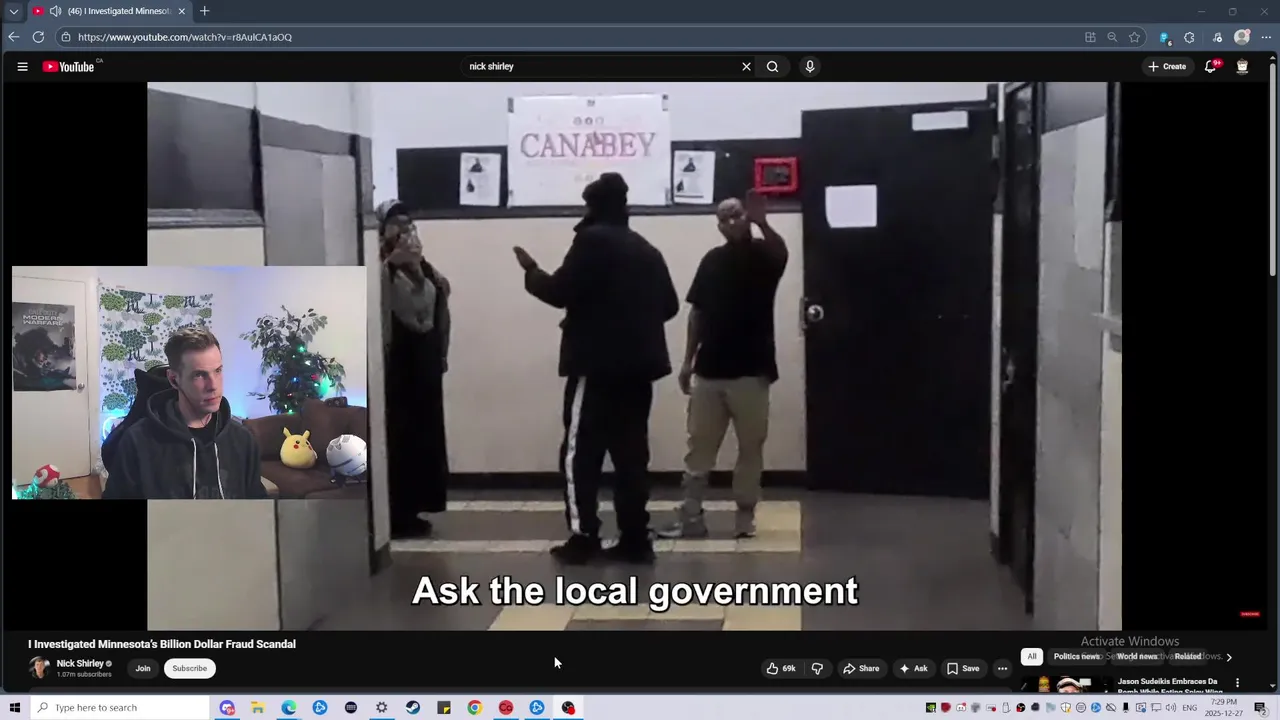1280x720 pixels.
Task: Click the video player to pause
Action: [634, 356]
